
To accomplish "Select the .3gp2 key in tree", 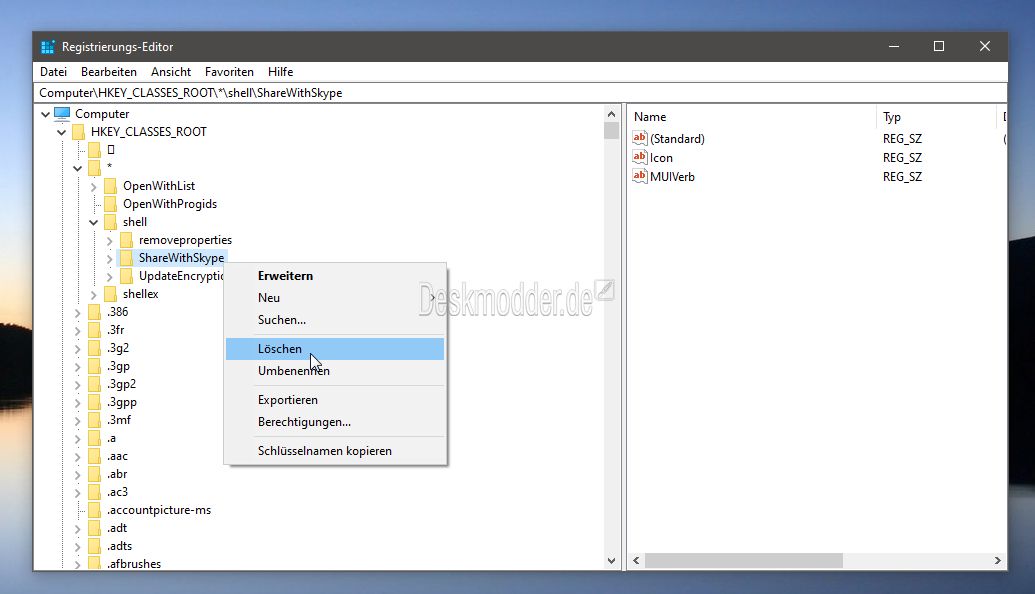I will click(121, 384).
